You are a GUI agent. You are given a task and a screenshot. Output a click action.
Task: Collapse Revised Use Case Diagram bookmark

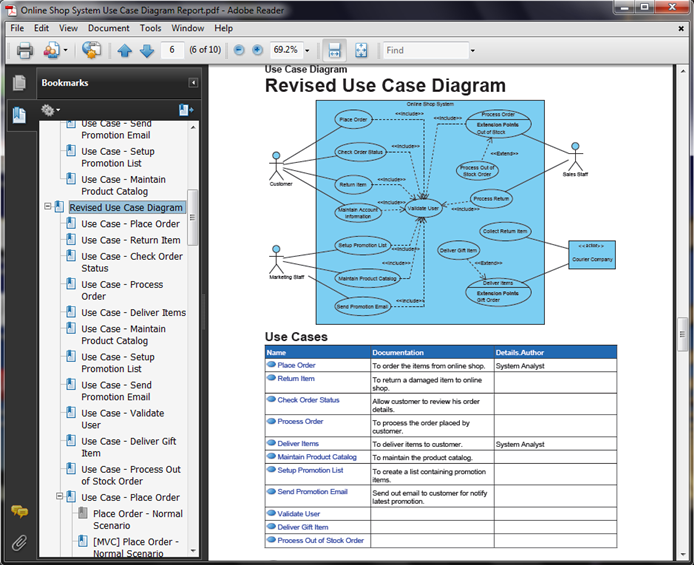coord(48,207)
